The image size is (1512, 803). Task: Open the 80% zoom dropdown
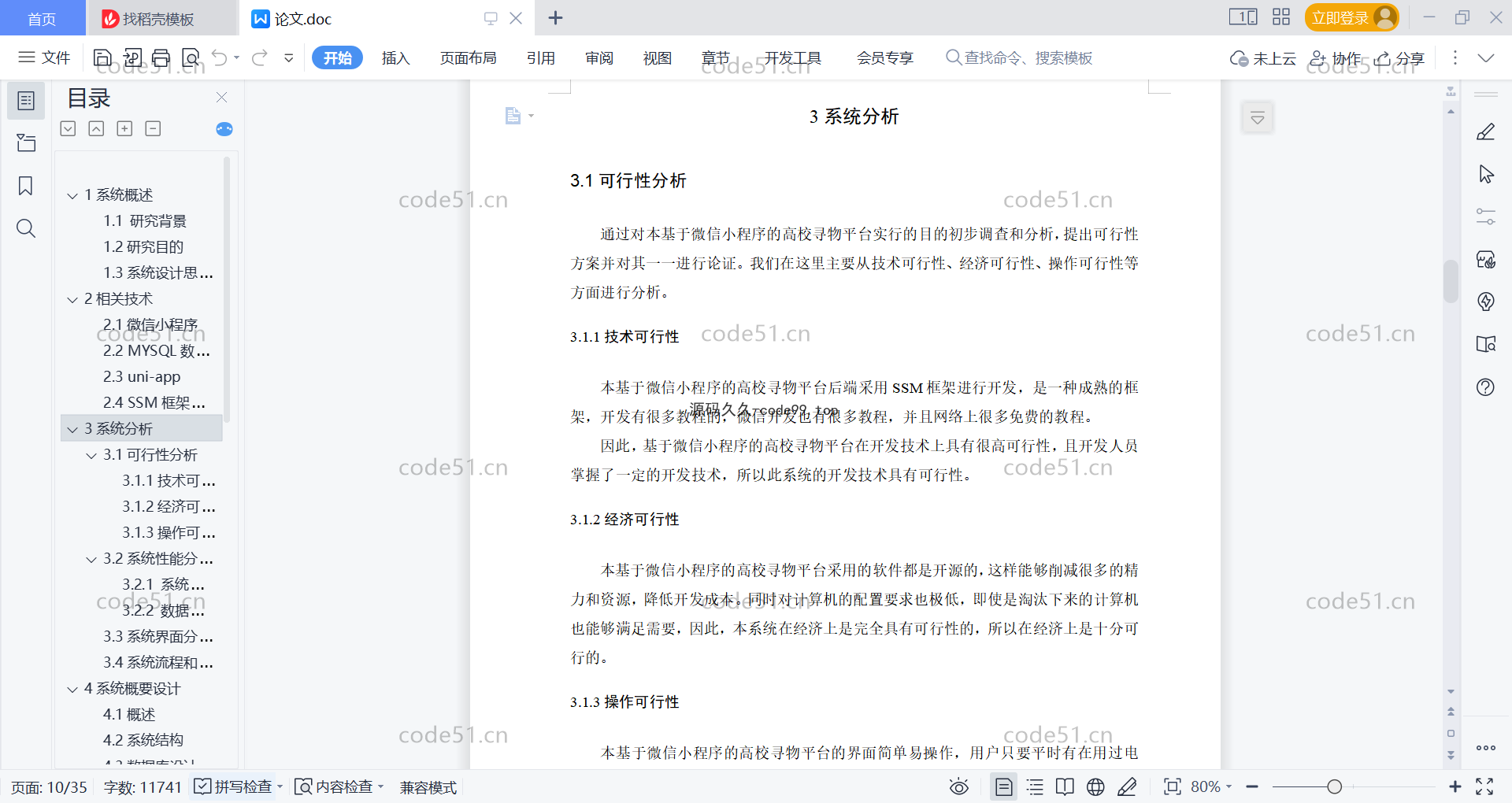click(1211, 786)
